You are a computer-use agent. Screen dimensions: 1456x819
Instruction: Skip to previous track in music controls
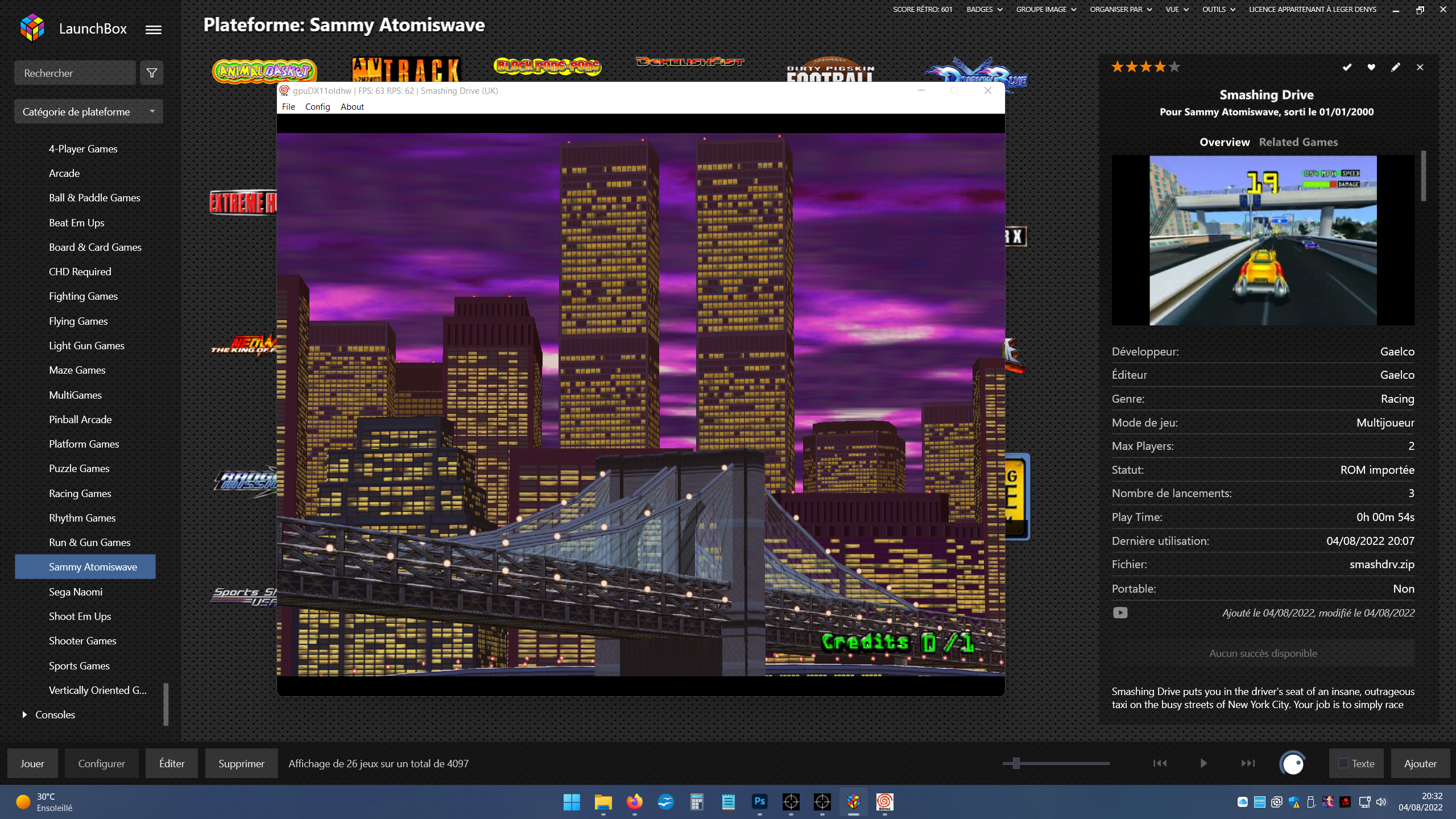coord(1160,763)
